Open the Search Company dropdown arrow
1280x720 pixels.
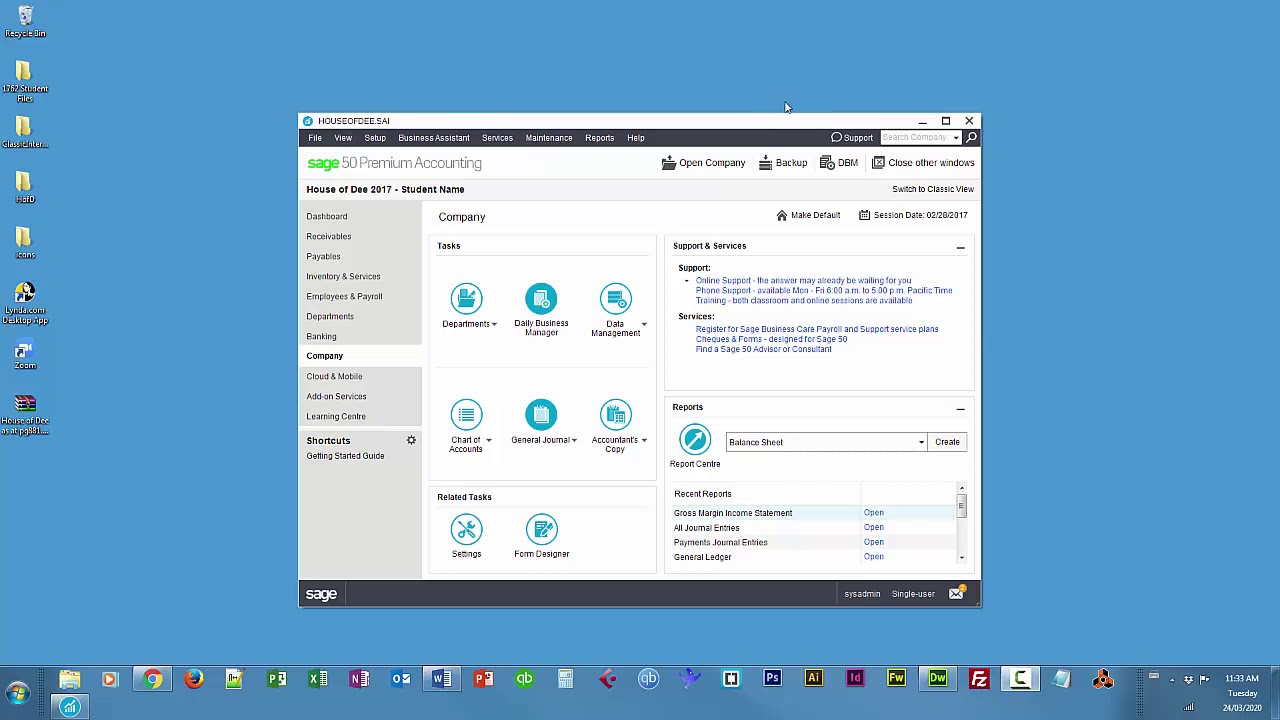click(956, 138)
